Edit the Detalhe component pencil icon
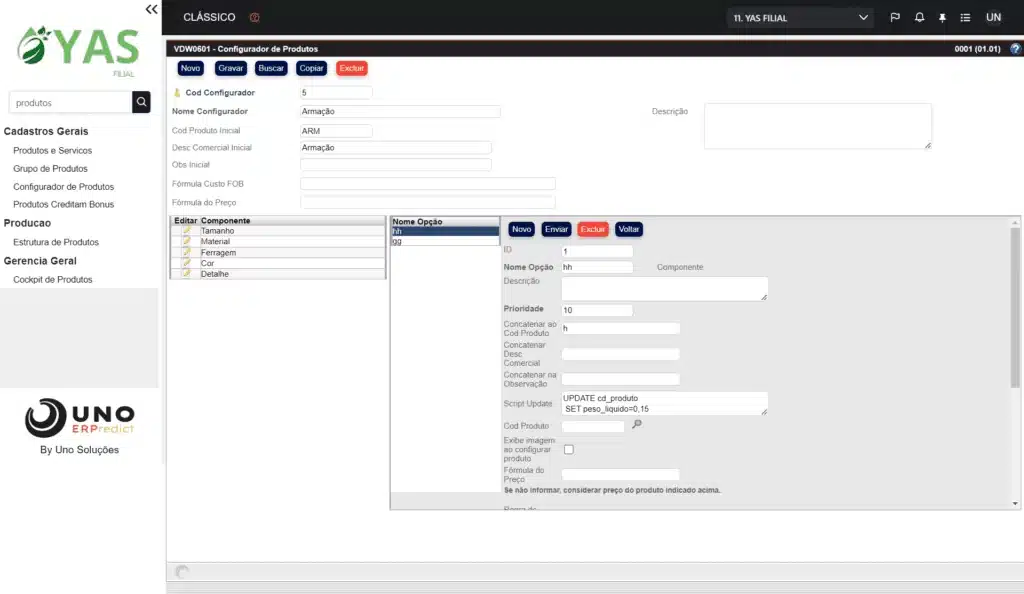Screen dimensions: 1024x594 point(187,274)
